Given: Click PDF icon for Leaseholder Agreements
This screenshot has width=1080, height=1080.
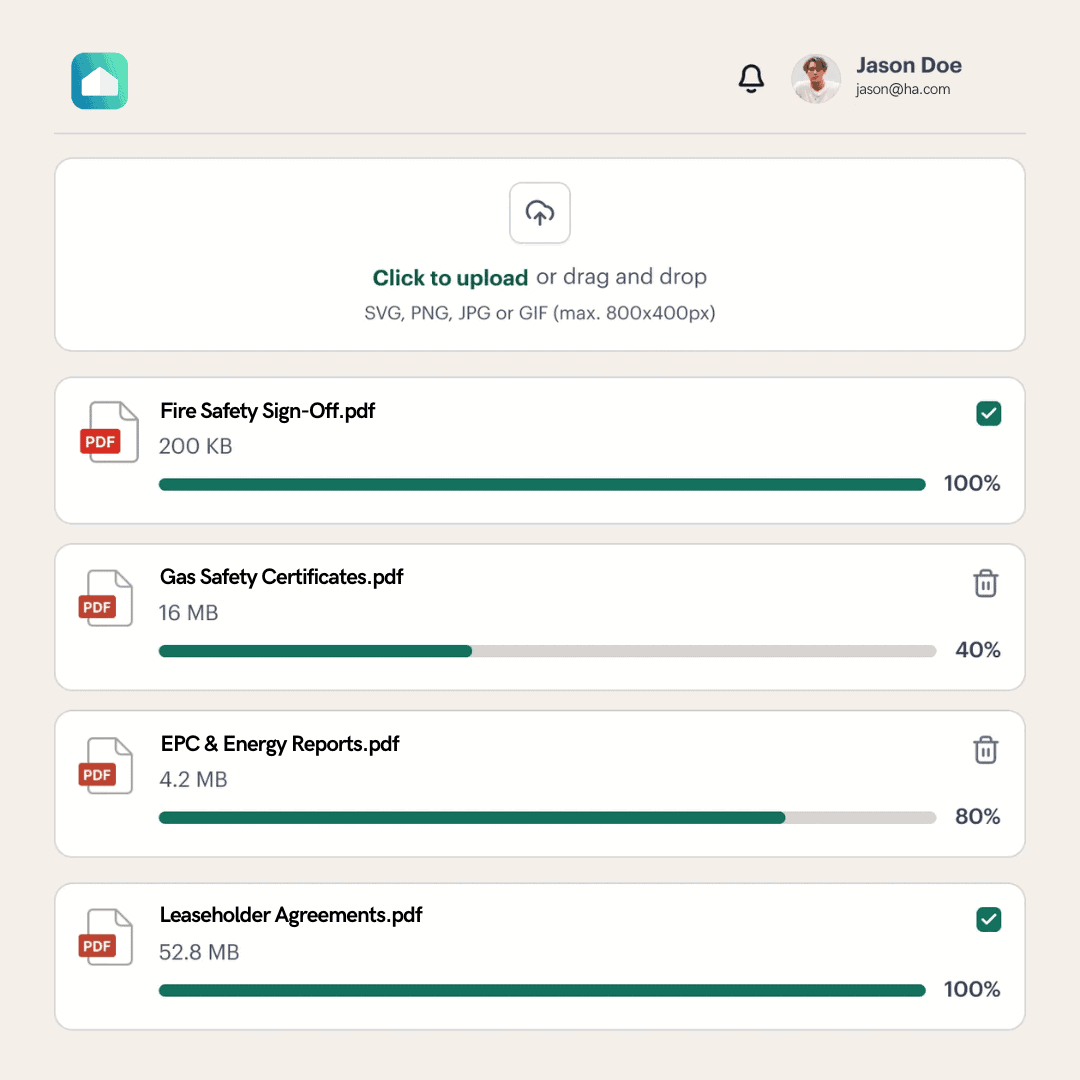Looking at the screenshot, I should [108, 938].
